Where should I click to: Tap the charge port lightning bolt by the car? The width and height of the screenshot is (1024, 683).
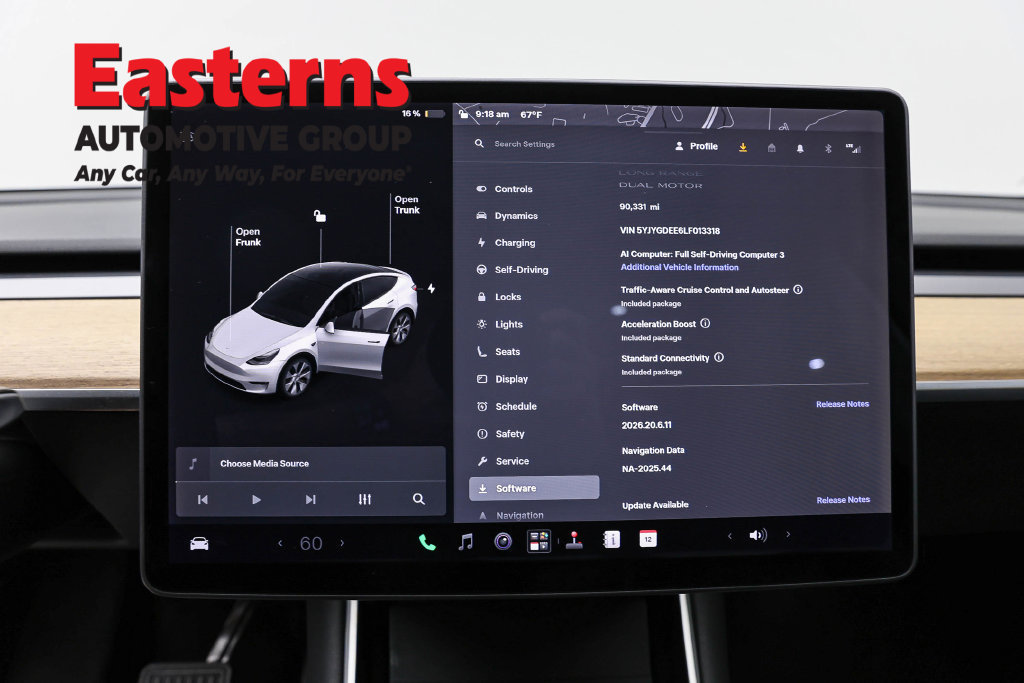[431, 288]
